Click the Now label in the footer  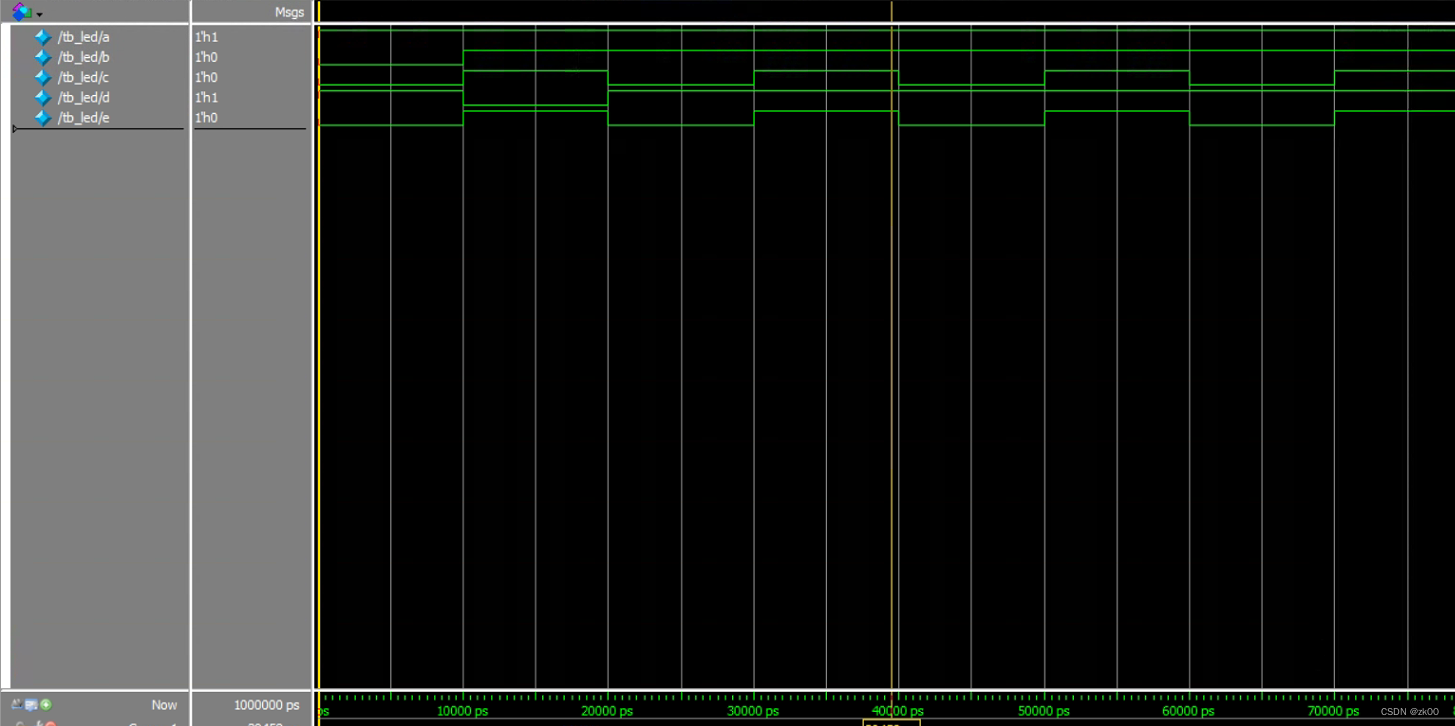click(x=164, y=705)
